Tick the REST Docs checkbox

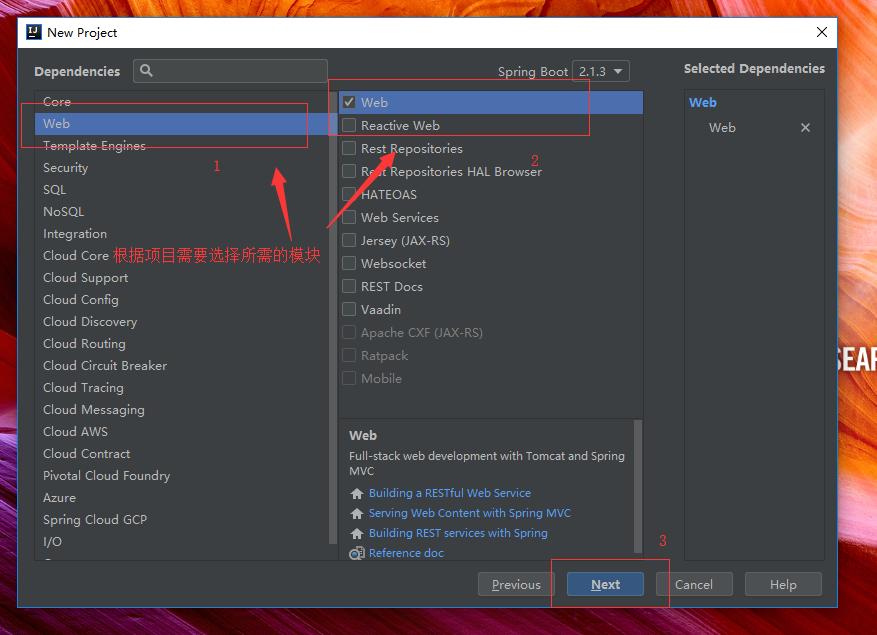349,286
